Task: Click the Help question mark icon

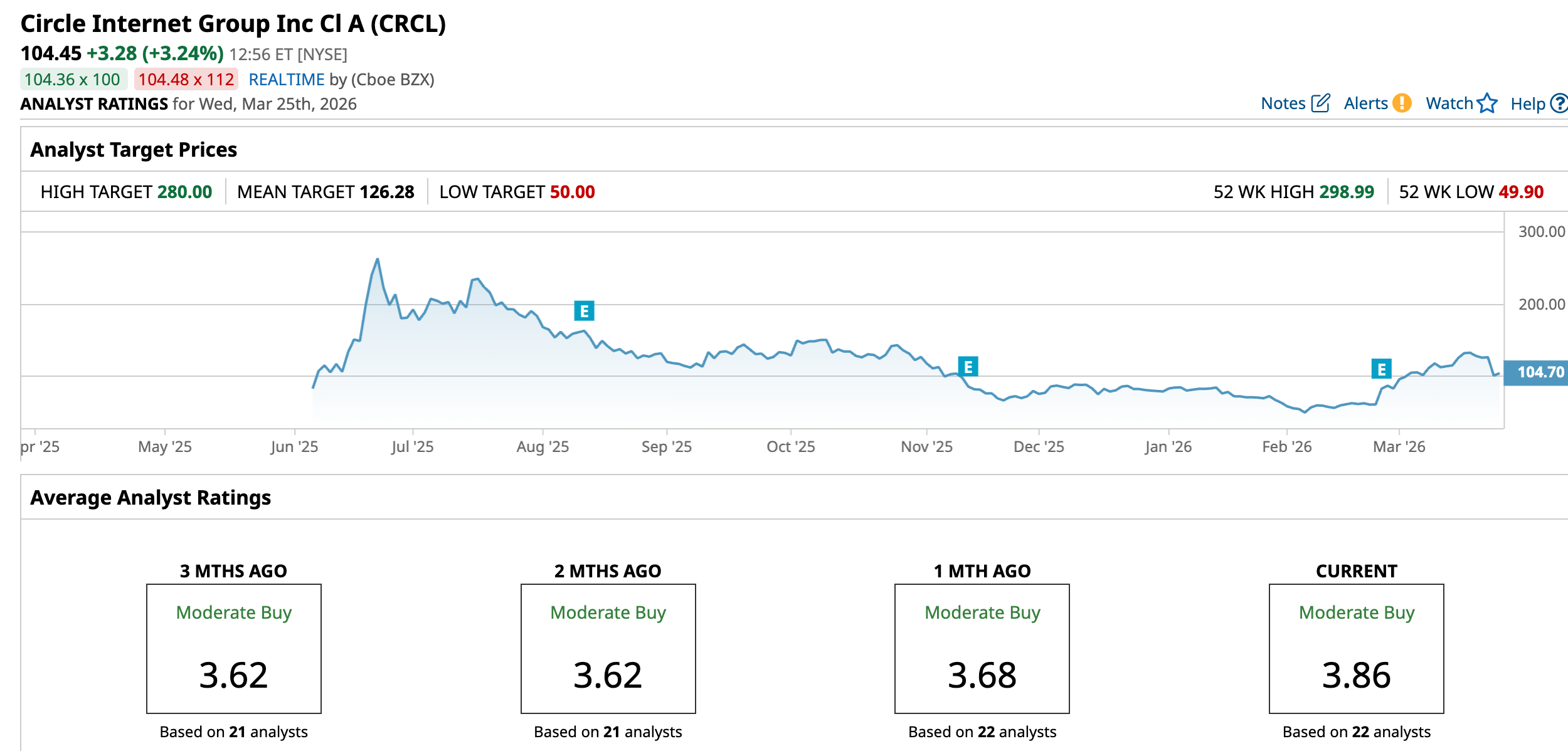Action: [1559, 103]
